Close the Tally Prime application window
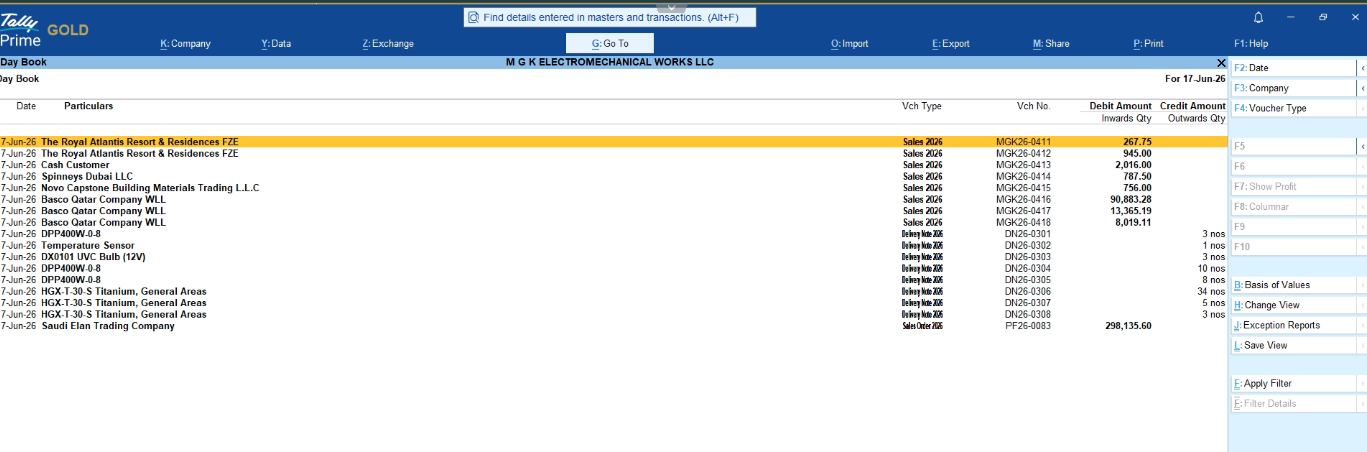The width and height of the screenshot is (1367, 452). (1354, 17)
